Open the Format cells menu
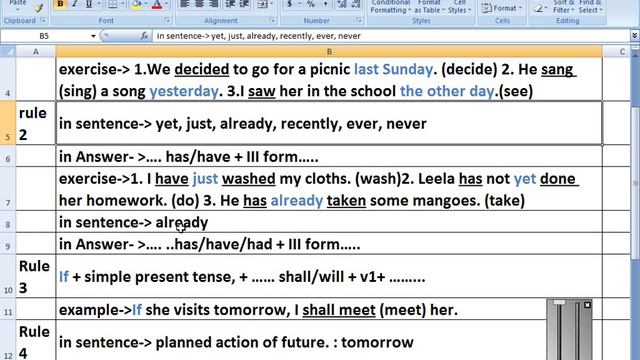The image size is (640, 360). pyautogui.click(x=502, y=8)
